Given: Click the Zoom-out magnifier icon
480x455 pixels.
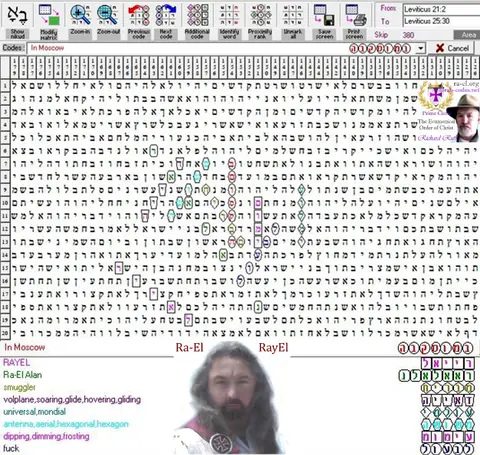Looking at the screenshot, I should click(x=108, y=15).
